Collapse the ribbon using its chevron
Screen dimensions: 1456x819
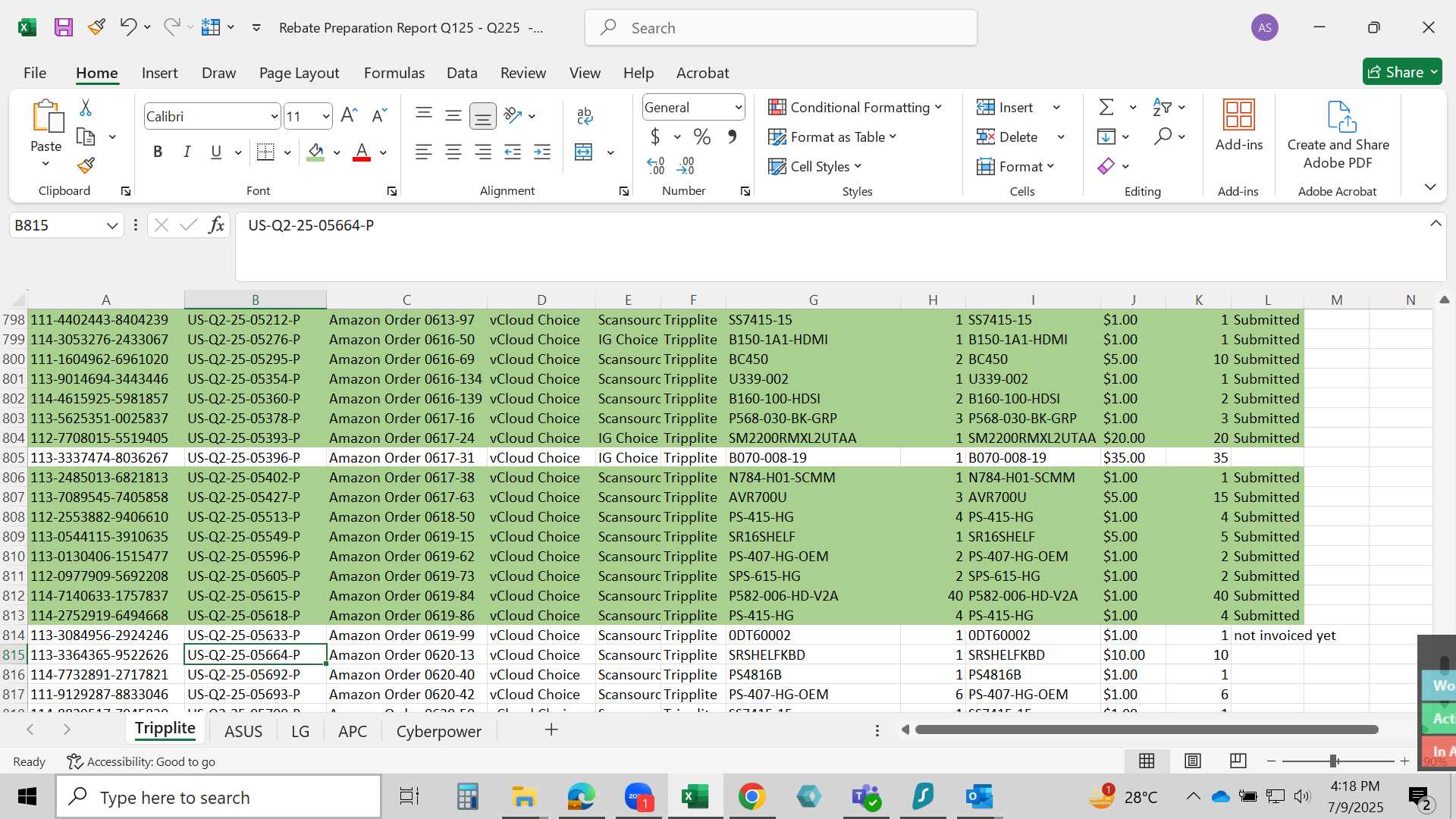pyautogui.click(x=1430, y=187)
